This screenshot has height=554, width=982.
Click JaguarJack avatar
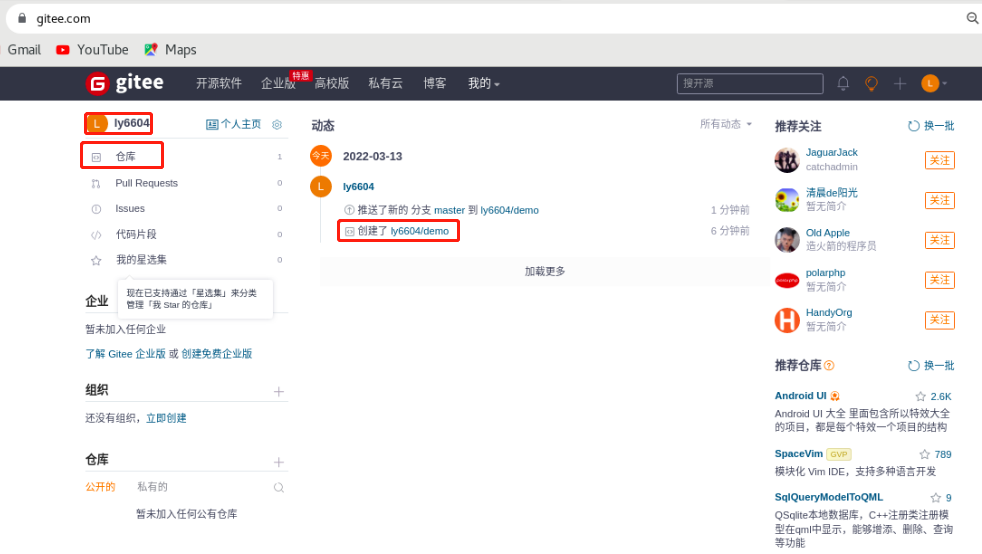(787, 160)
